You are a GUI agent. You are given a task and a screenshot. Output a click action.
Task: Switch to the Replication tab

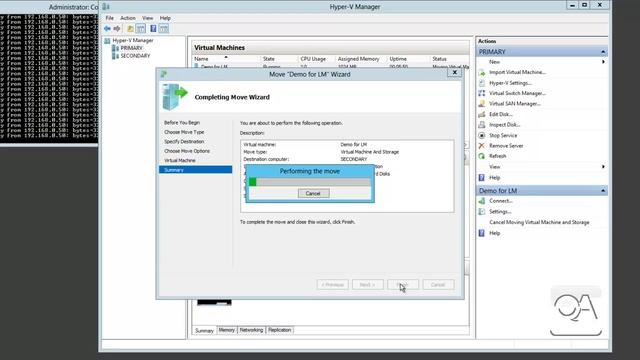280,330
